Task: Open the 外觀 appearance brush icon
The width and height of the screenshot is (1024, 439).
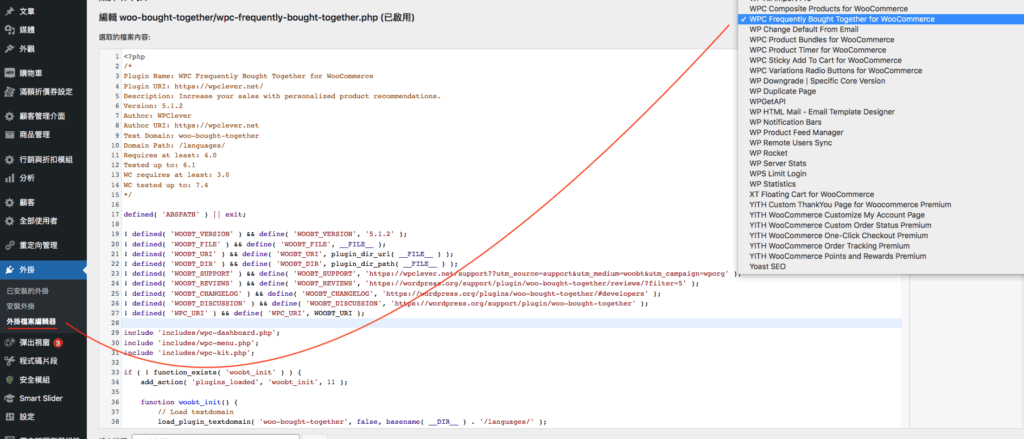Action: click(x=9, y=48)
